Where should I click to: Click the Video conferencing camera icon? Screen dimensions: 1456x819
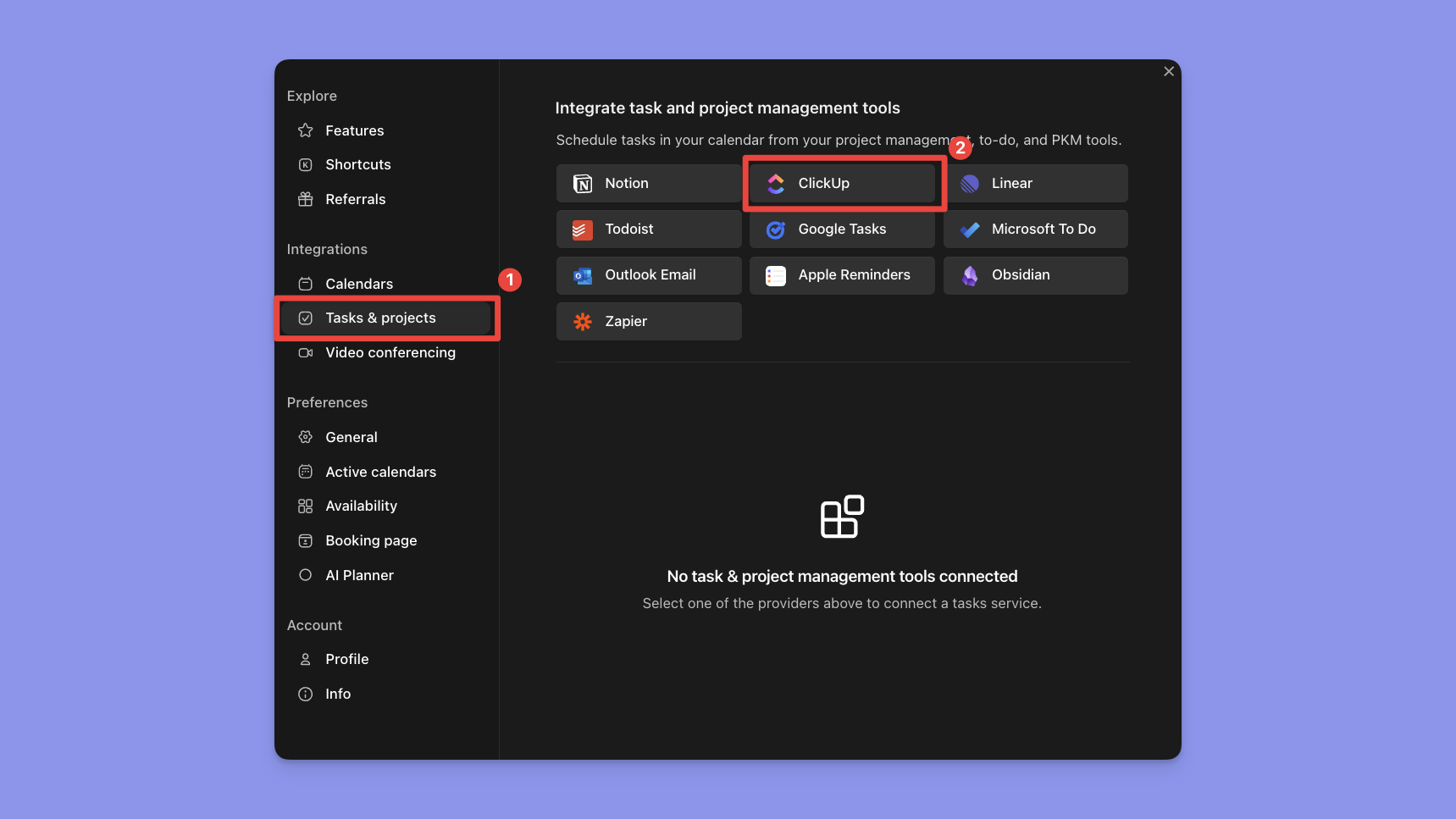306,352
